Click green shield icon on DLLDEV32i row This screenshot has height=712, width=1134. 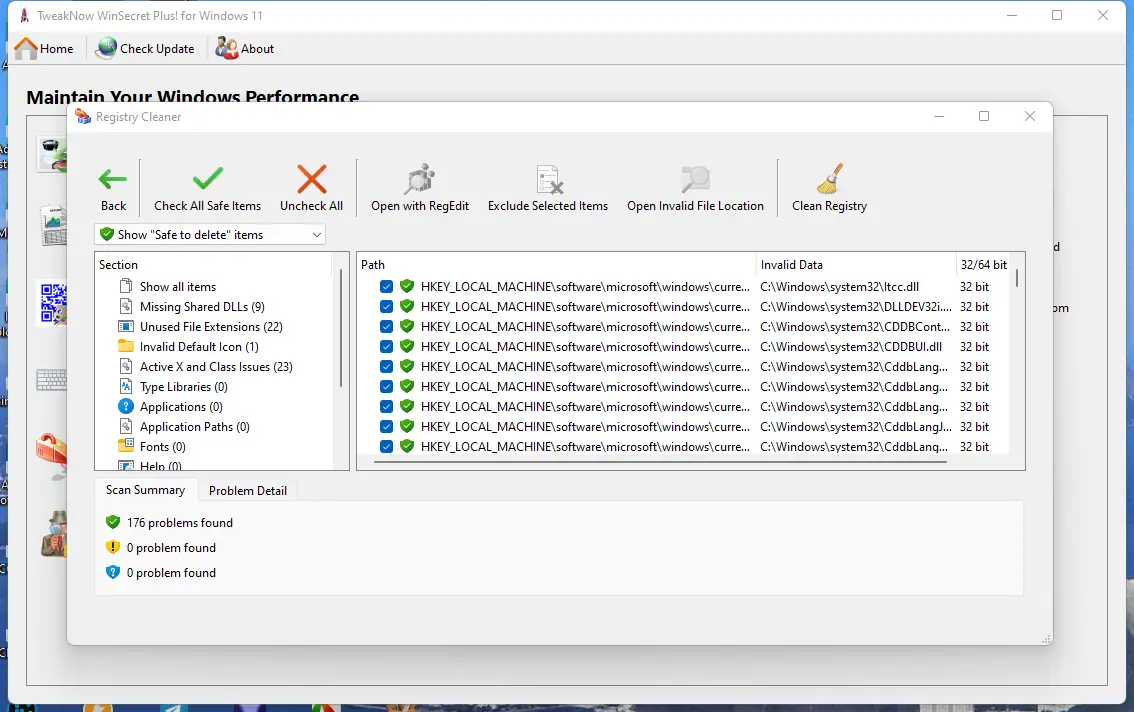tap(407, 307)
